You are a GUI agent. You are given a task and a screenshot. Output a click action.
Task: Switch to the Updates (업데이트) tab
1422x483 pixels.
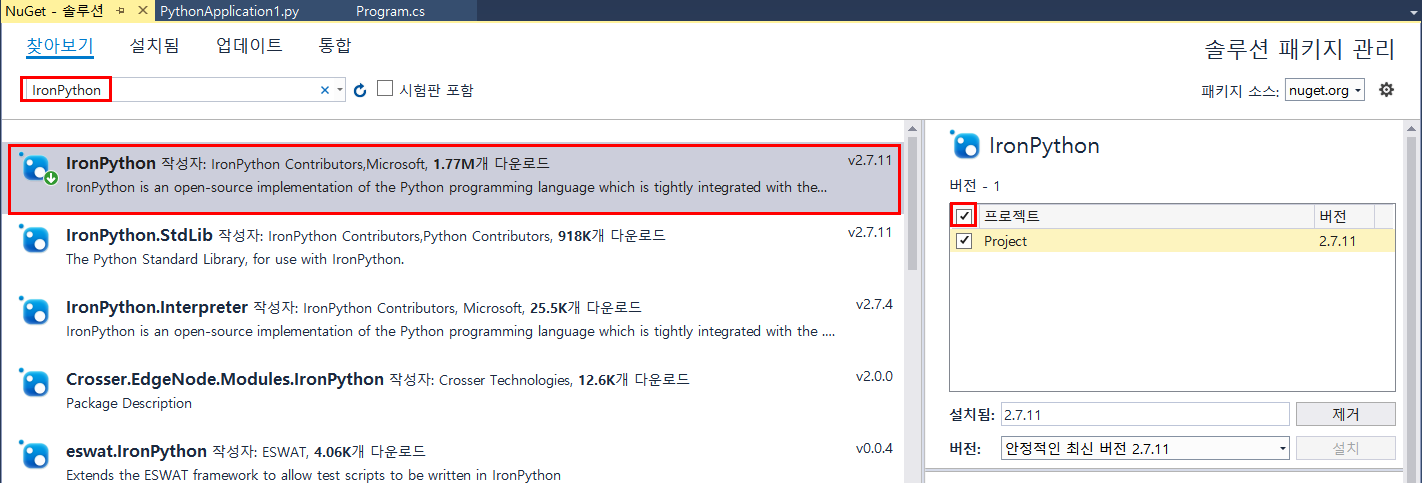point(249,46)
